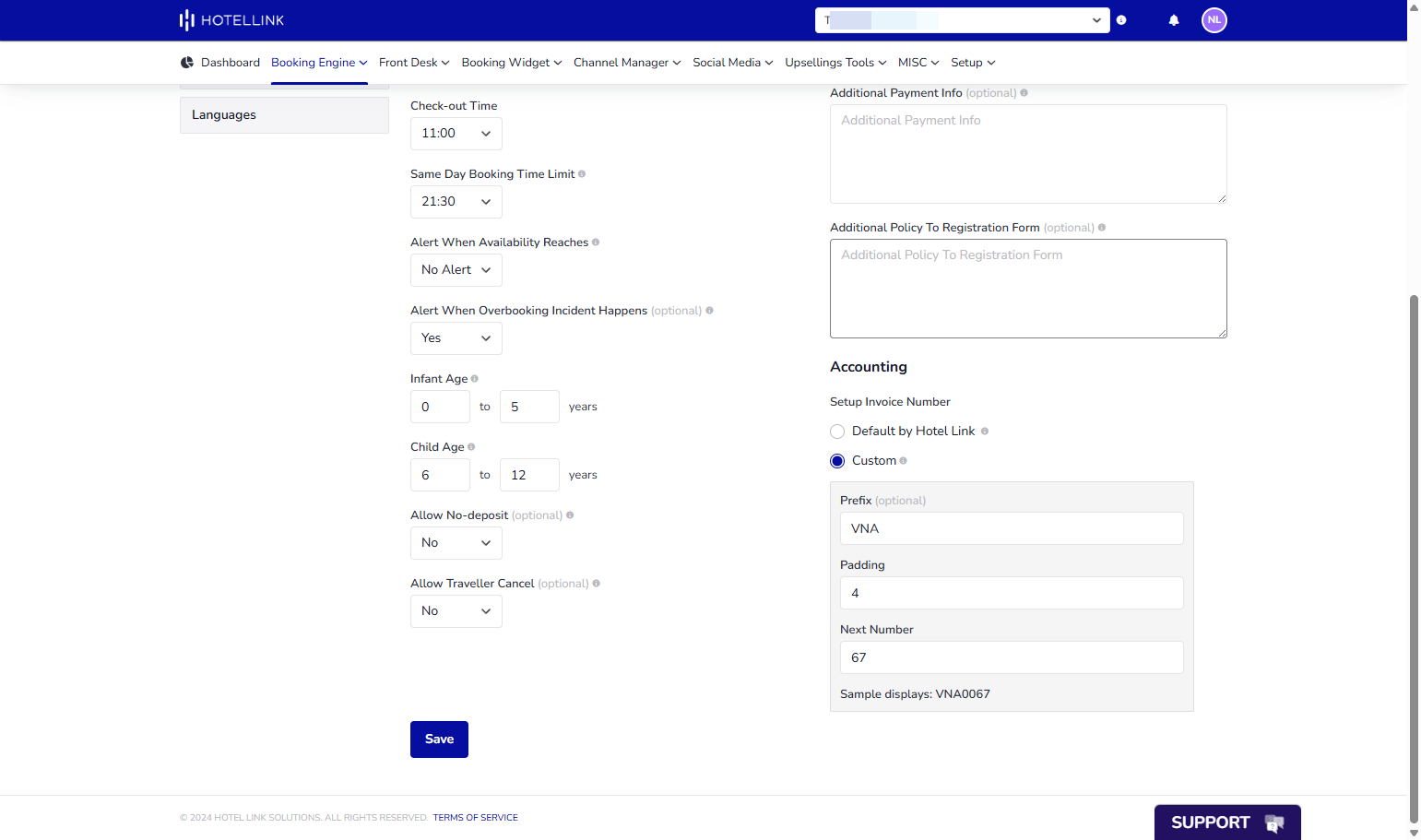Open the notifications bell

point(1174,20)
